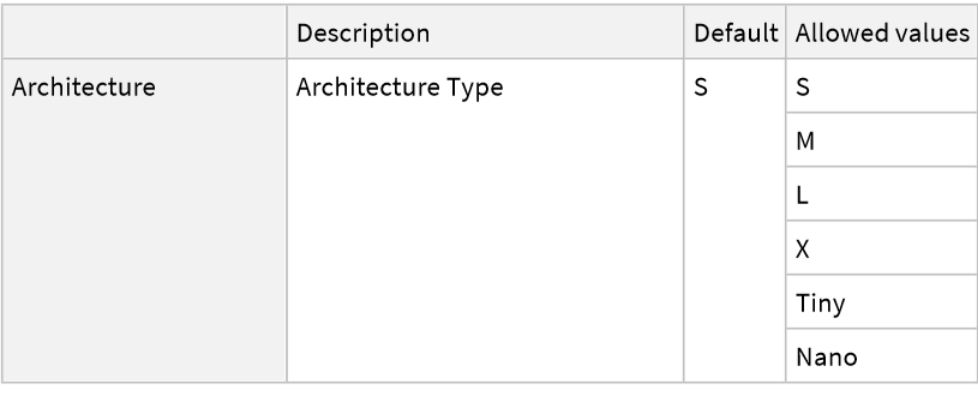Click blank area below the Architecture label
978x416 pixels.
coord(144,250)
